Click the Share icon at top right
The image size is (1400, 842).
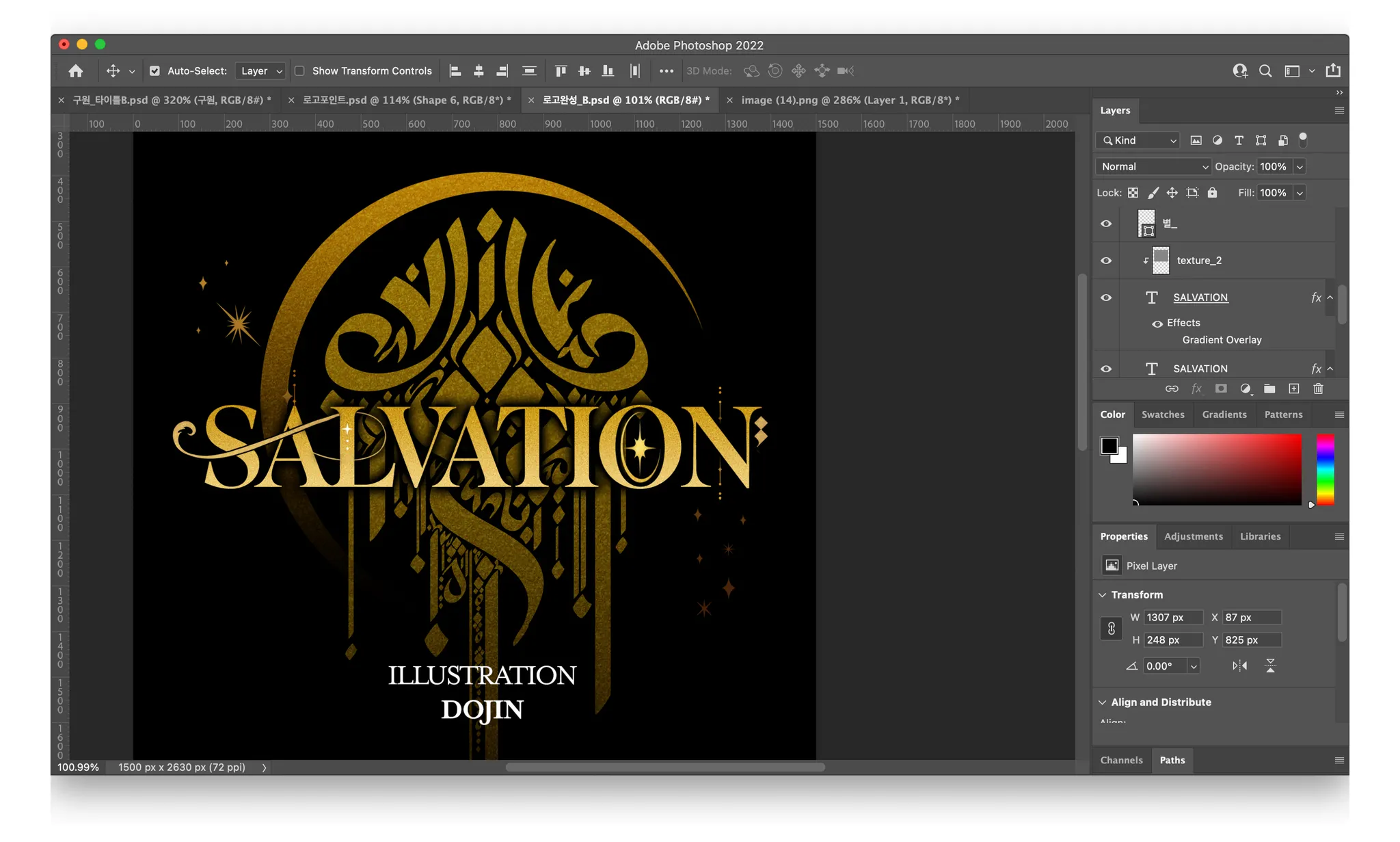tap(1333, 71)
